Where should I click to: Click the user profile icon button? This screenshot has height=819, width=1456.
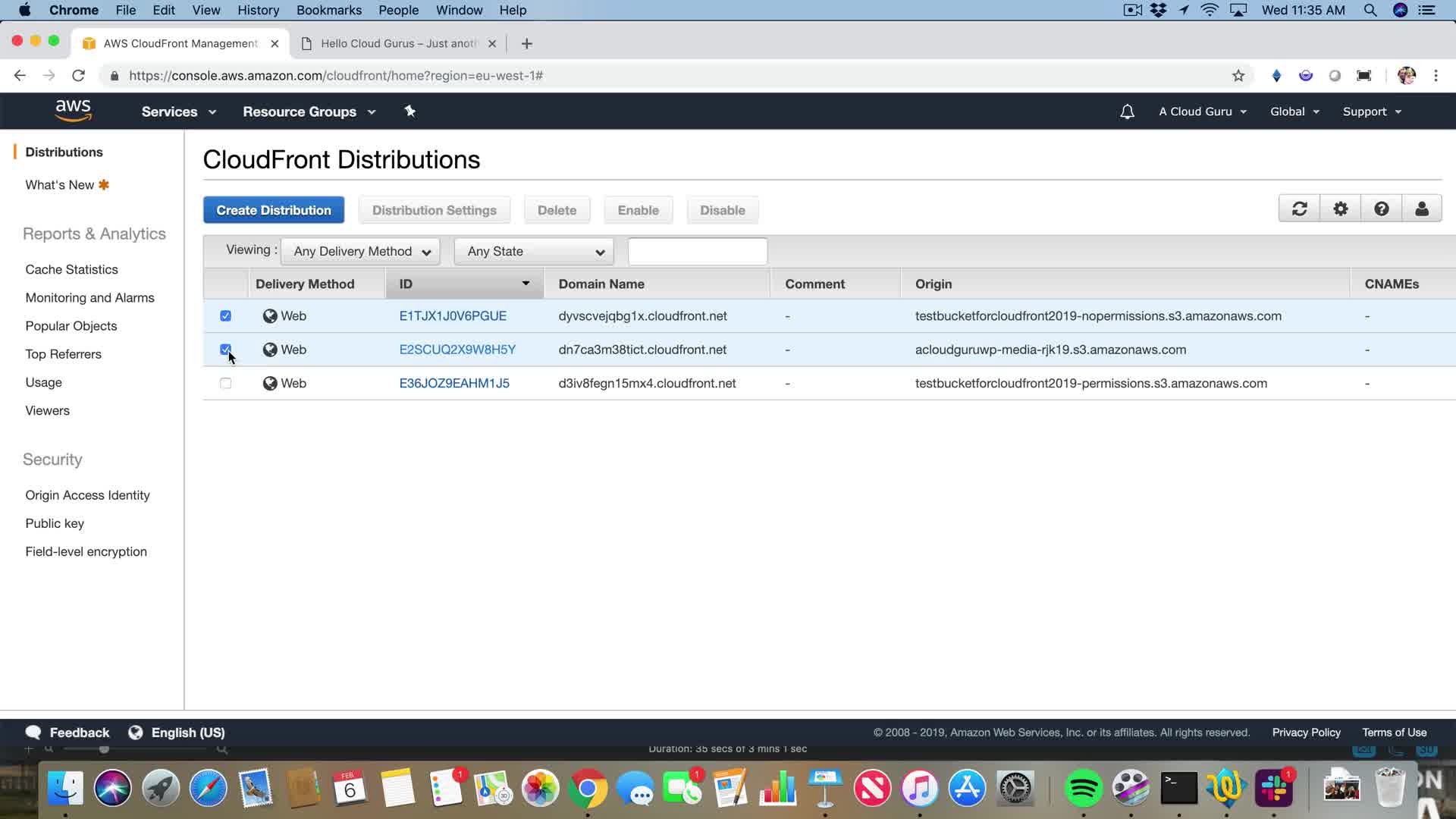tap(1421, 209)
